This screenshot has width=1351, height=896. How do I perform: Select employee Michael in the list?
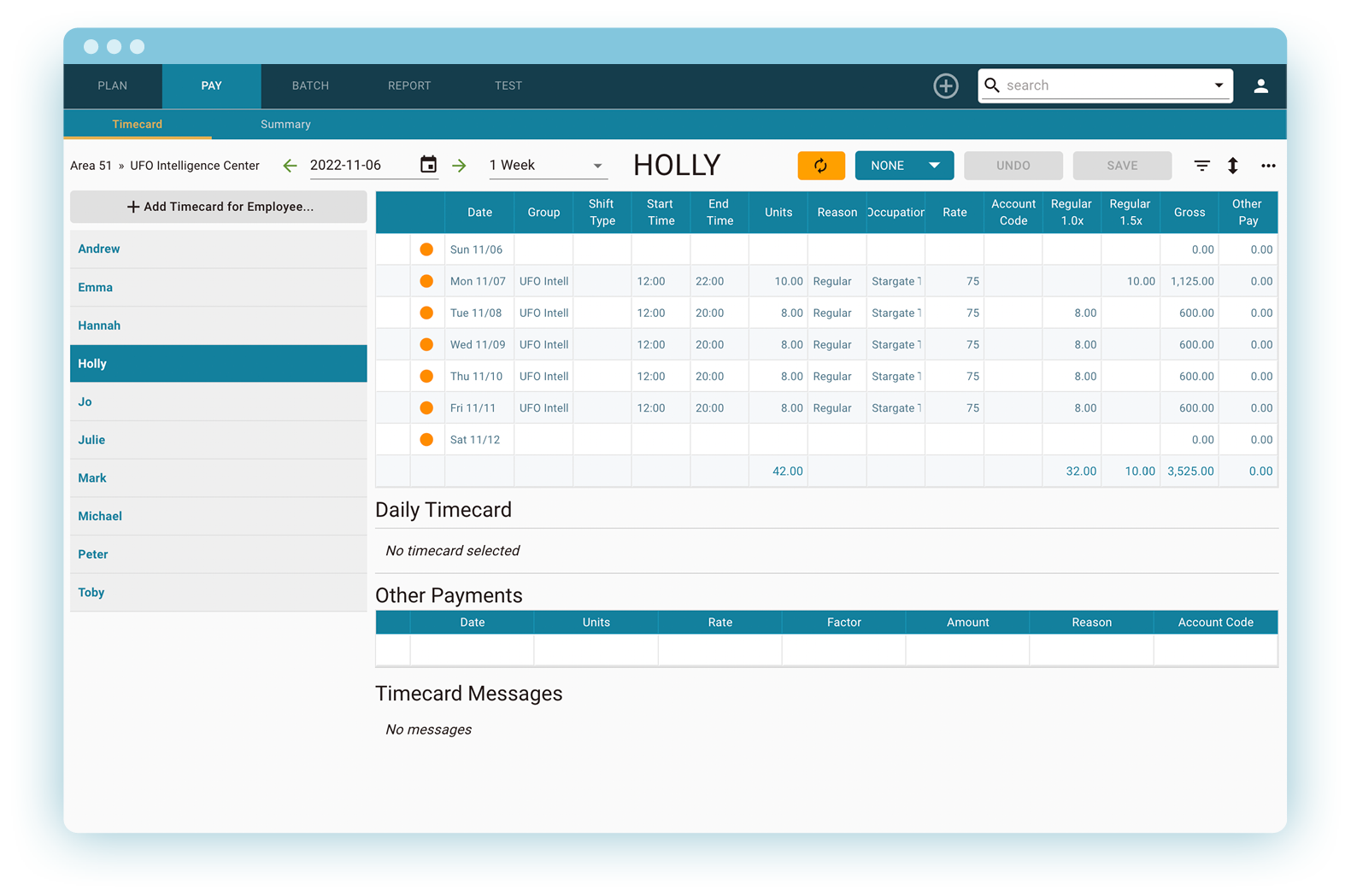pos(100,516)
